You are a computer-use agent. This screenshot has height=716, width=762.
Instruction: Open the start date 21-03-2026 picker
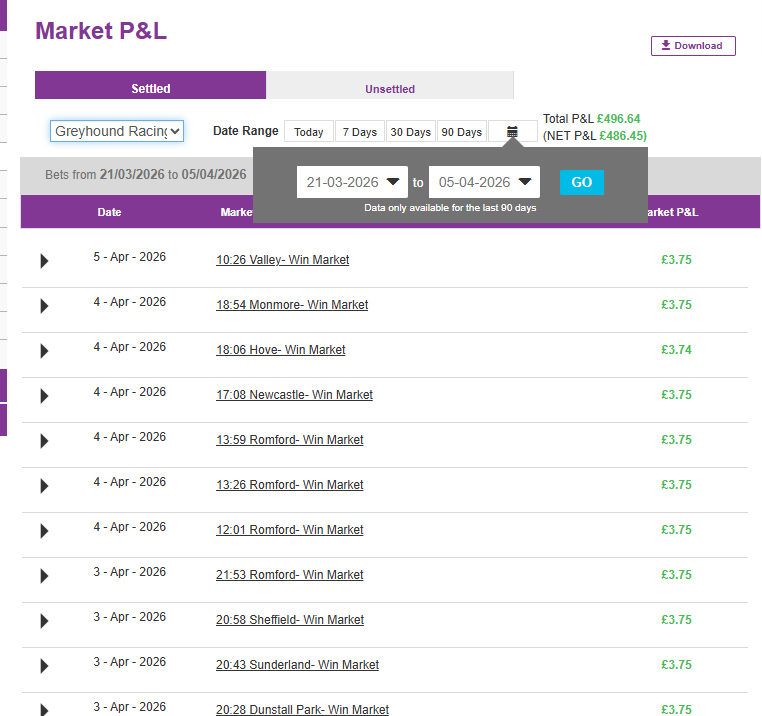coord(352,182)
